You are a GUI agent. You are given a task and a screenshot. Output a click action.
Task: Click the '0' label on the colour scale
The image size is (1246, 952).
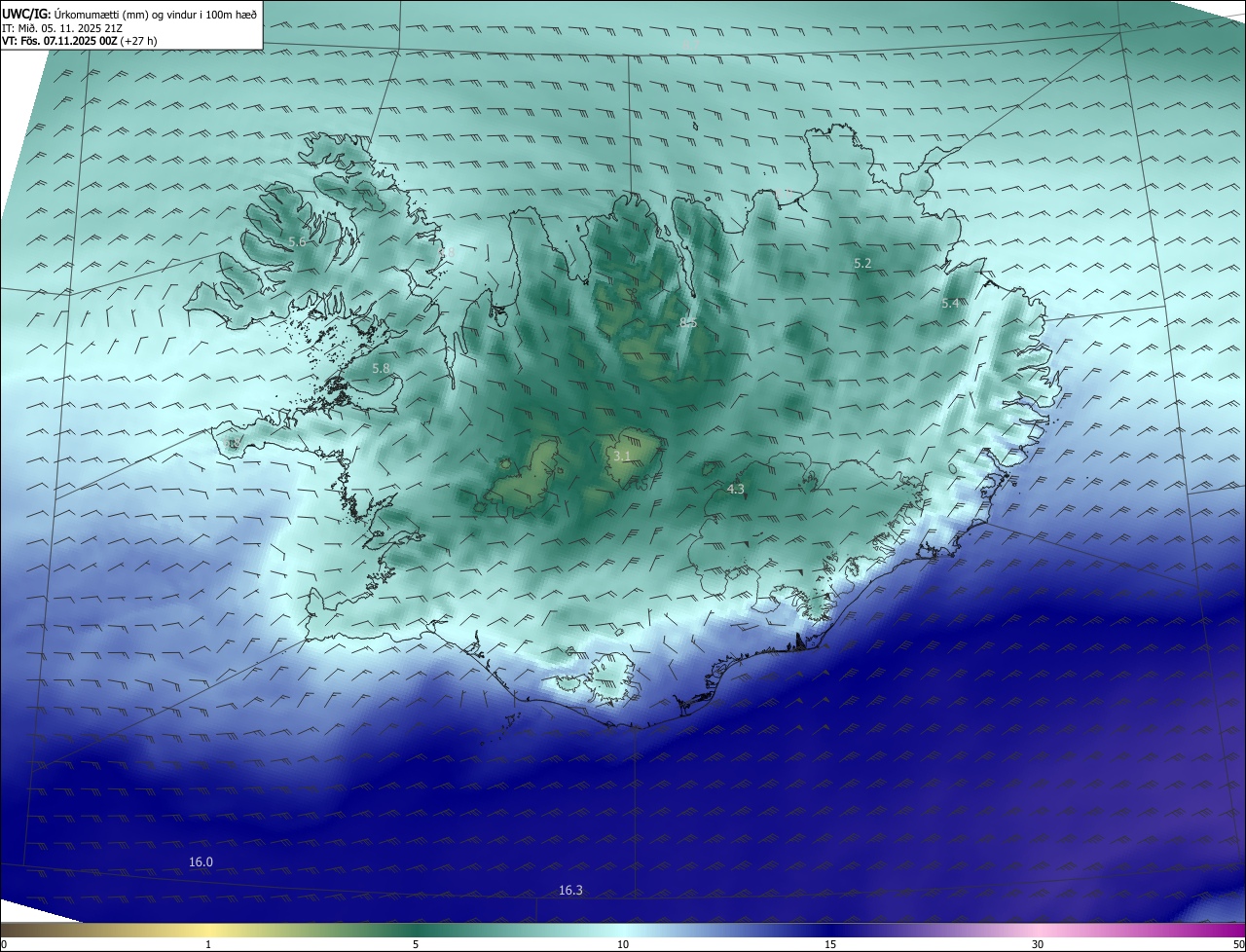click(x=4, y=944)
